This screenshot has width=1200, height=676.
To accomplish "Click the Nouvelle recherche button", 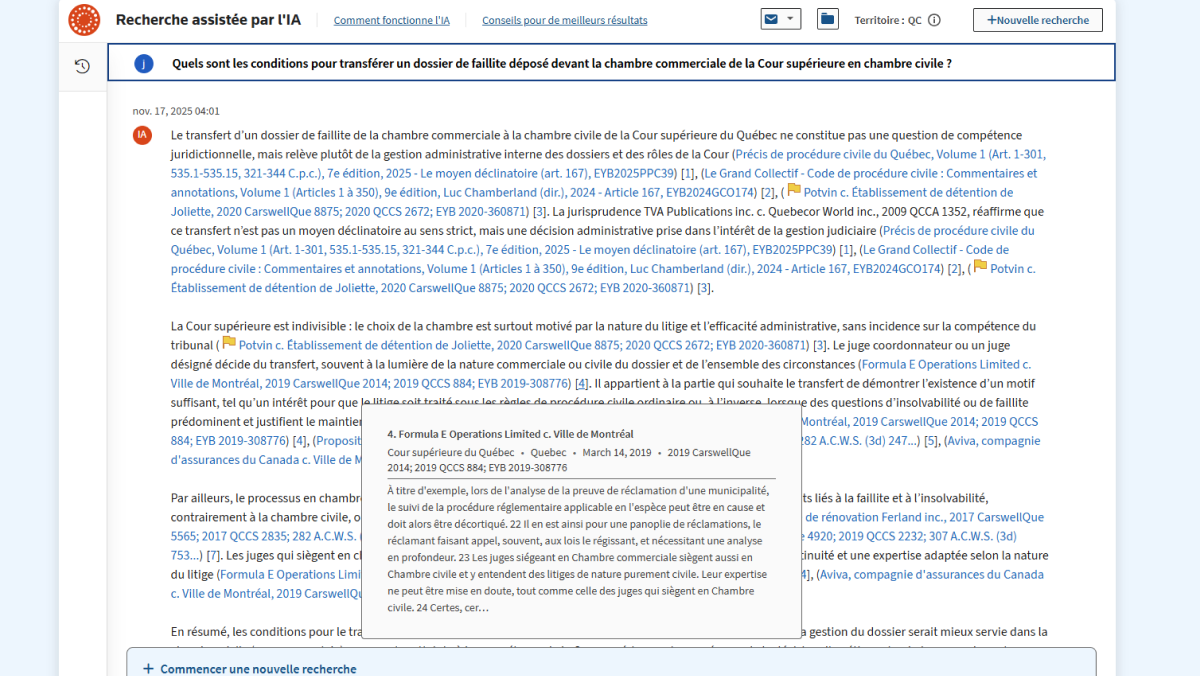I will (1037, 20).
